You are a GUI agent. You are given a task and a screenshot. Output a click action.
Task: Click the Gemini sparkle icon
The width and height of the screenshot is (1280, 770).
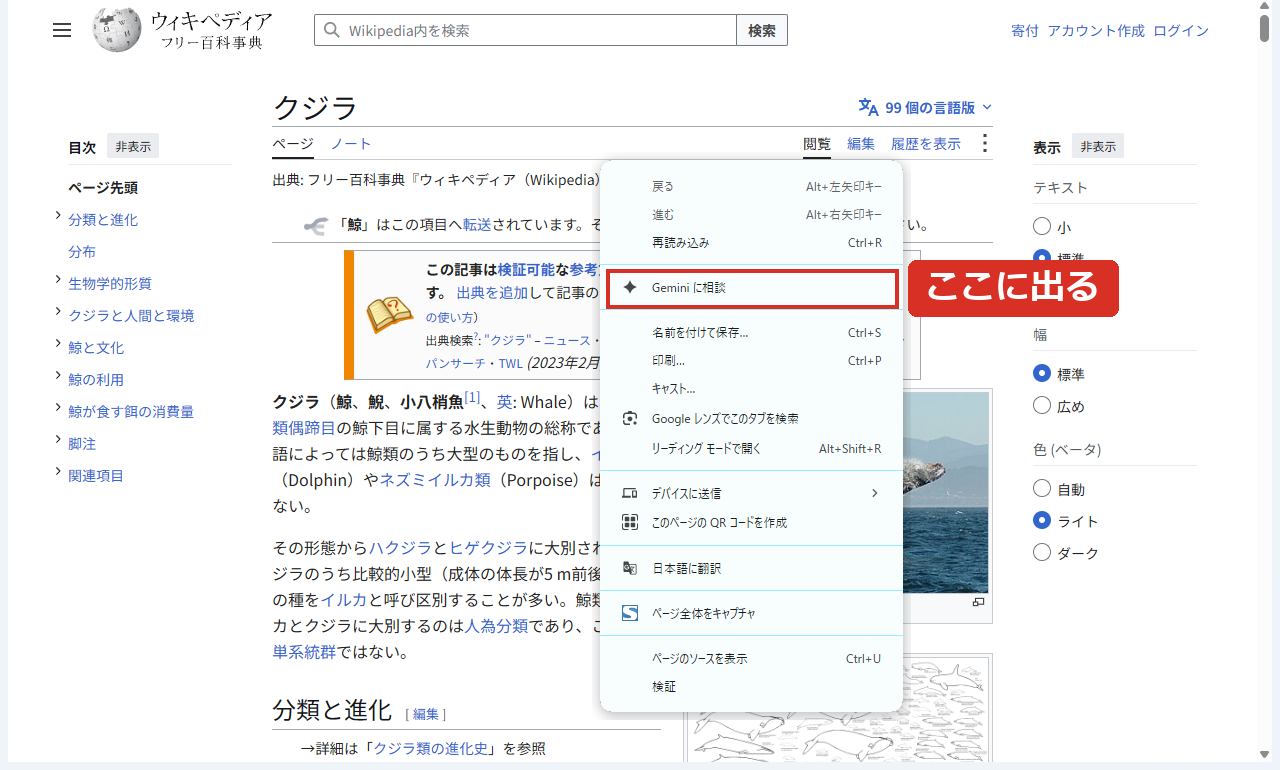click(630, 287)
